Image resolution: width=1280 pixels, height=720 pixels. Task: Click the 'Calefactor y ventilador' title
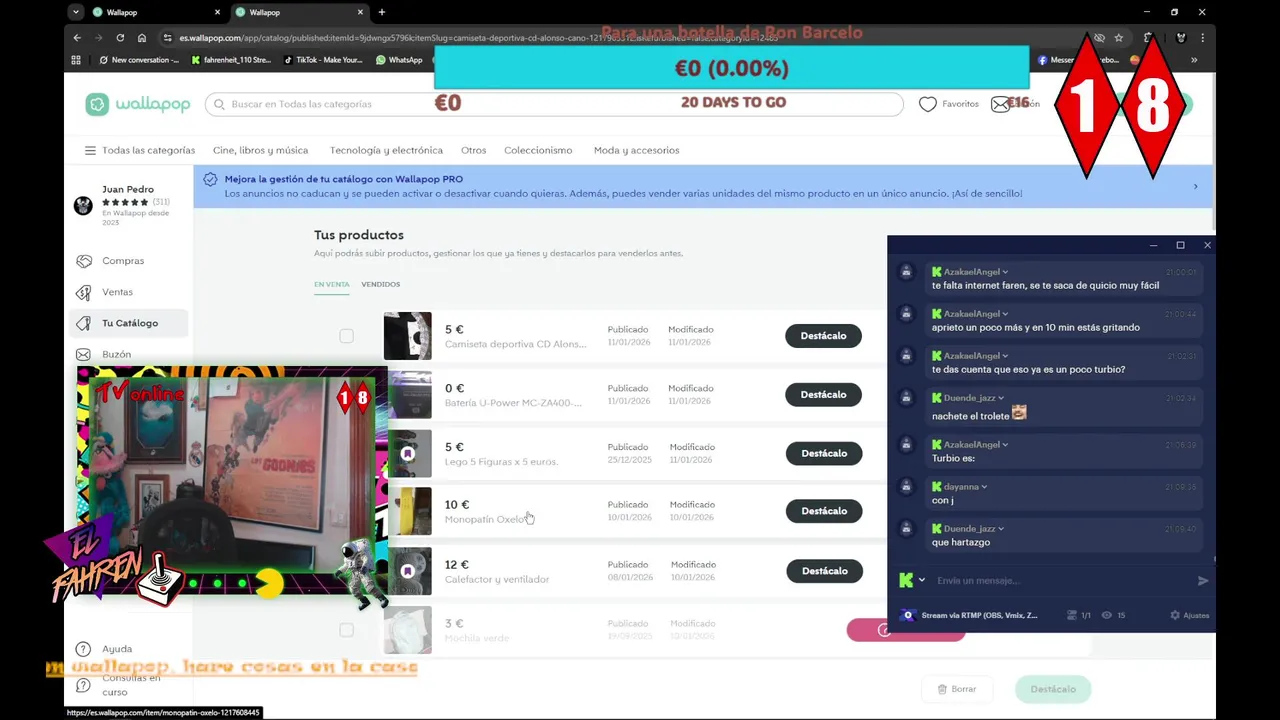click(x=497, y=579)
